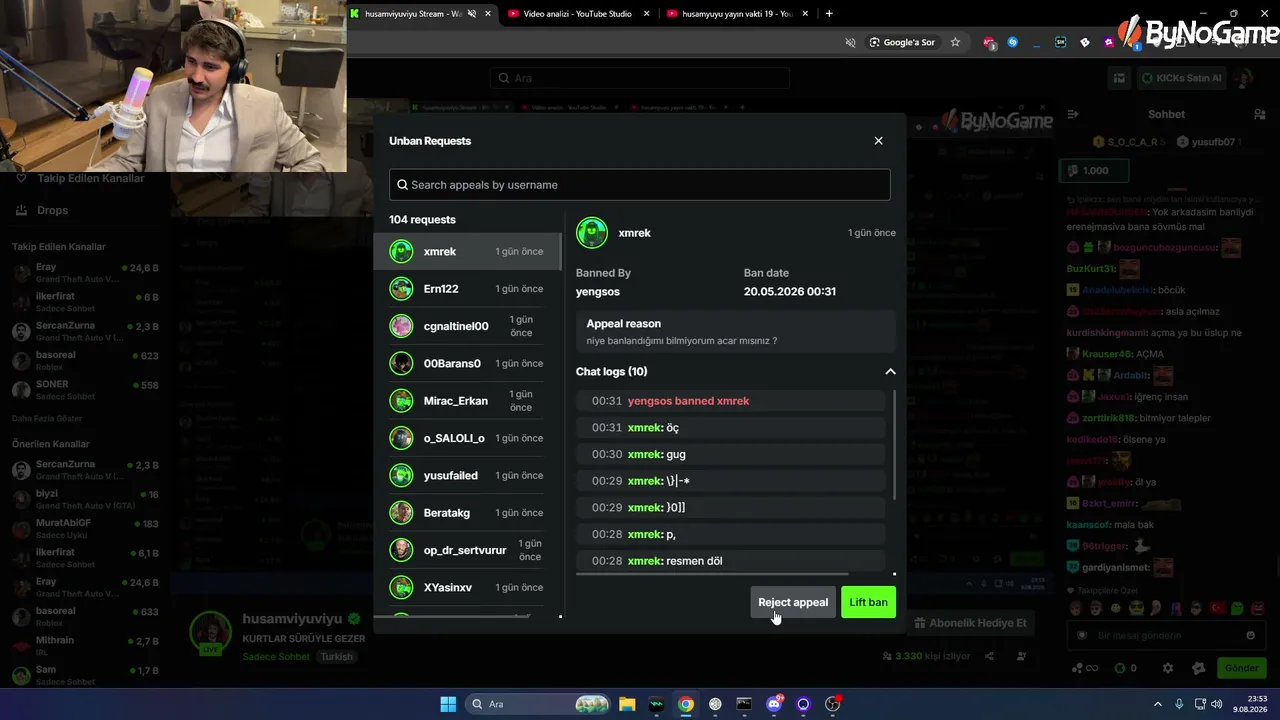Open the SONER followed channel
This screenshot has height=720, width=1280.
point(85,389)
